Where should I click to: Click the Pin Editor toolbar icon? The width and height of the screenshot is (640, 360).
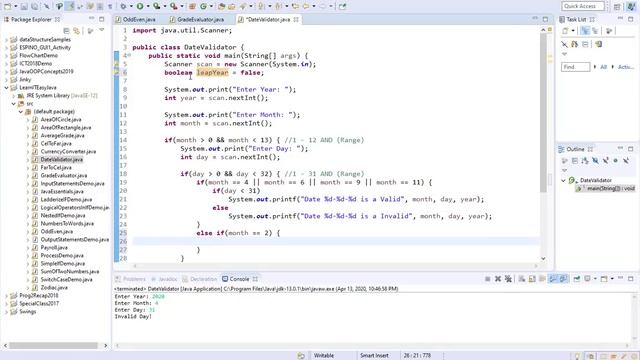342,7
